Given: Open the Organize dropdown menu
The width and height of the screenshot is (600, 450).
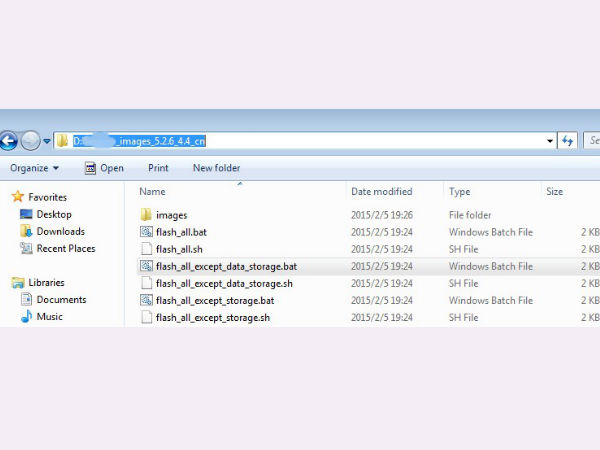Looking at the screenshot, I should pos(34,168).
